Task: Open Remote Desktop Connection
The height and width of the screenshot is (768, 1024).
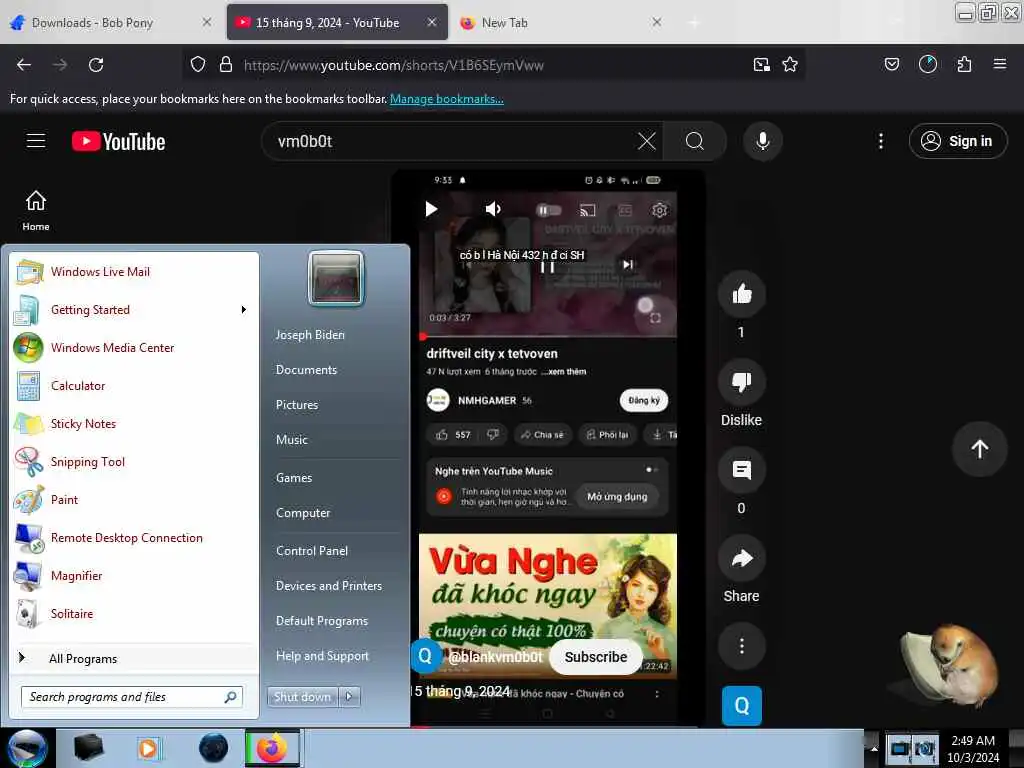Action: coord(134,537)
